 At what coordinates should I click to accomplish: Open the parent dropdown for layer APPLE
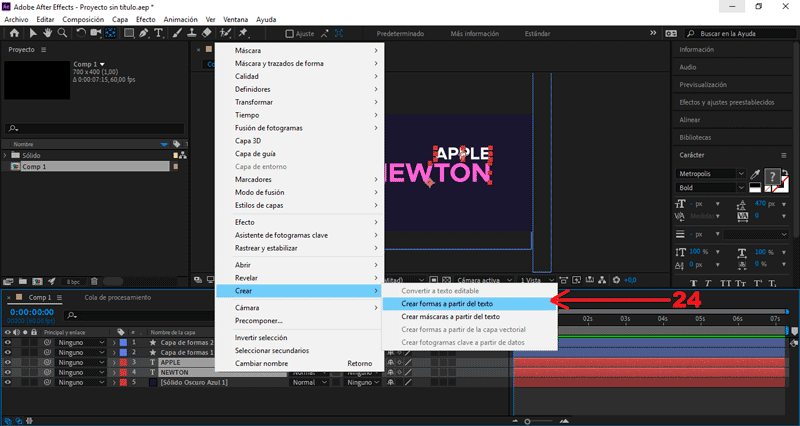(81, 362)
